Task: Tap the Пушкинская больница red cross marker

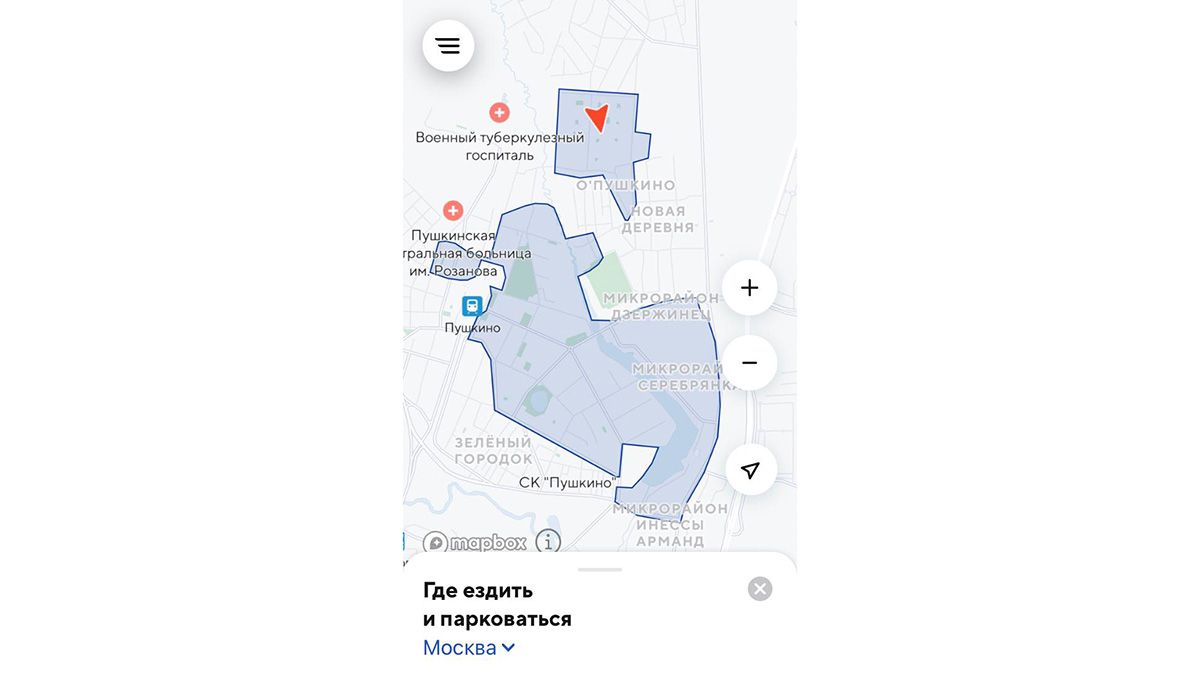Action: (x=453, y=211)
